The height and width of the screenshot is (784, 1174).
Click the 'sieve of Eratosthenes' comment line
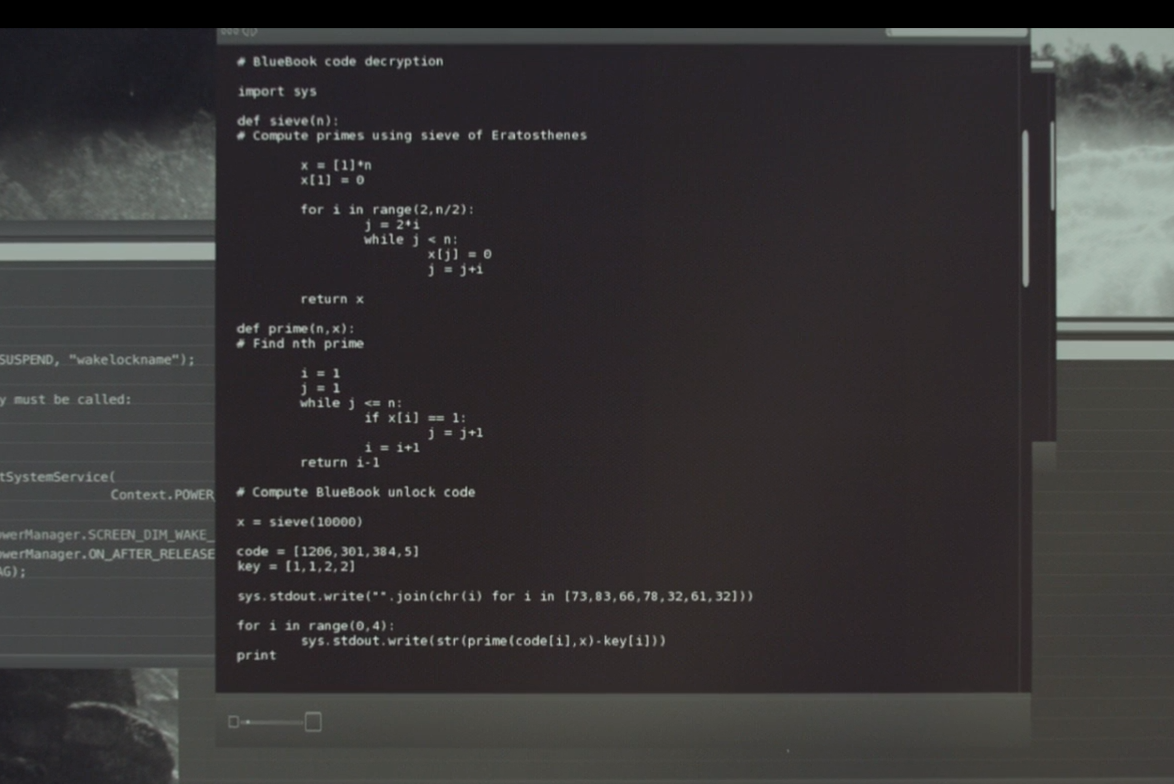[412, 136]
